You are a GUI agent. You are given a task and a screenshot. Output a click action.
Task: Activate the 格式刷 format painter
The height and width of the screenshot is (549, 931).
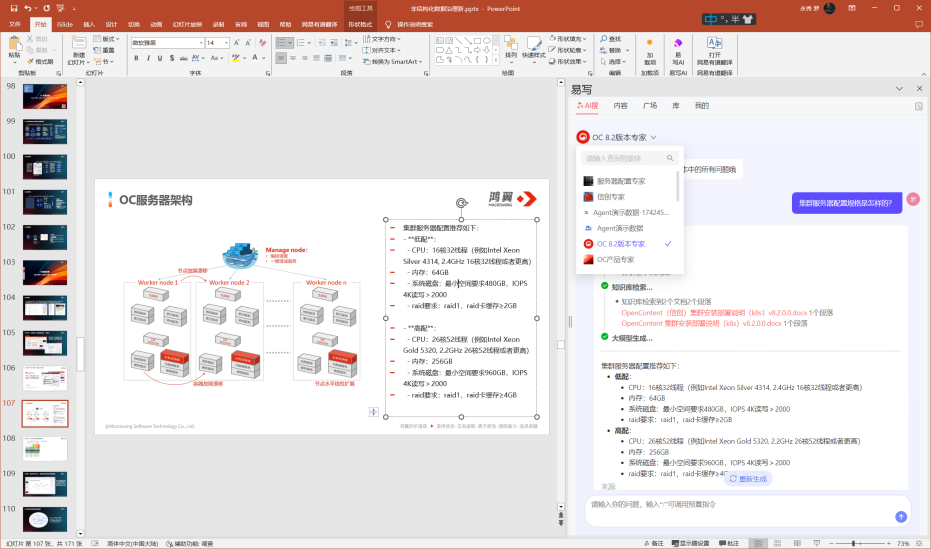point(40,62)
